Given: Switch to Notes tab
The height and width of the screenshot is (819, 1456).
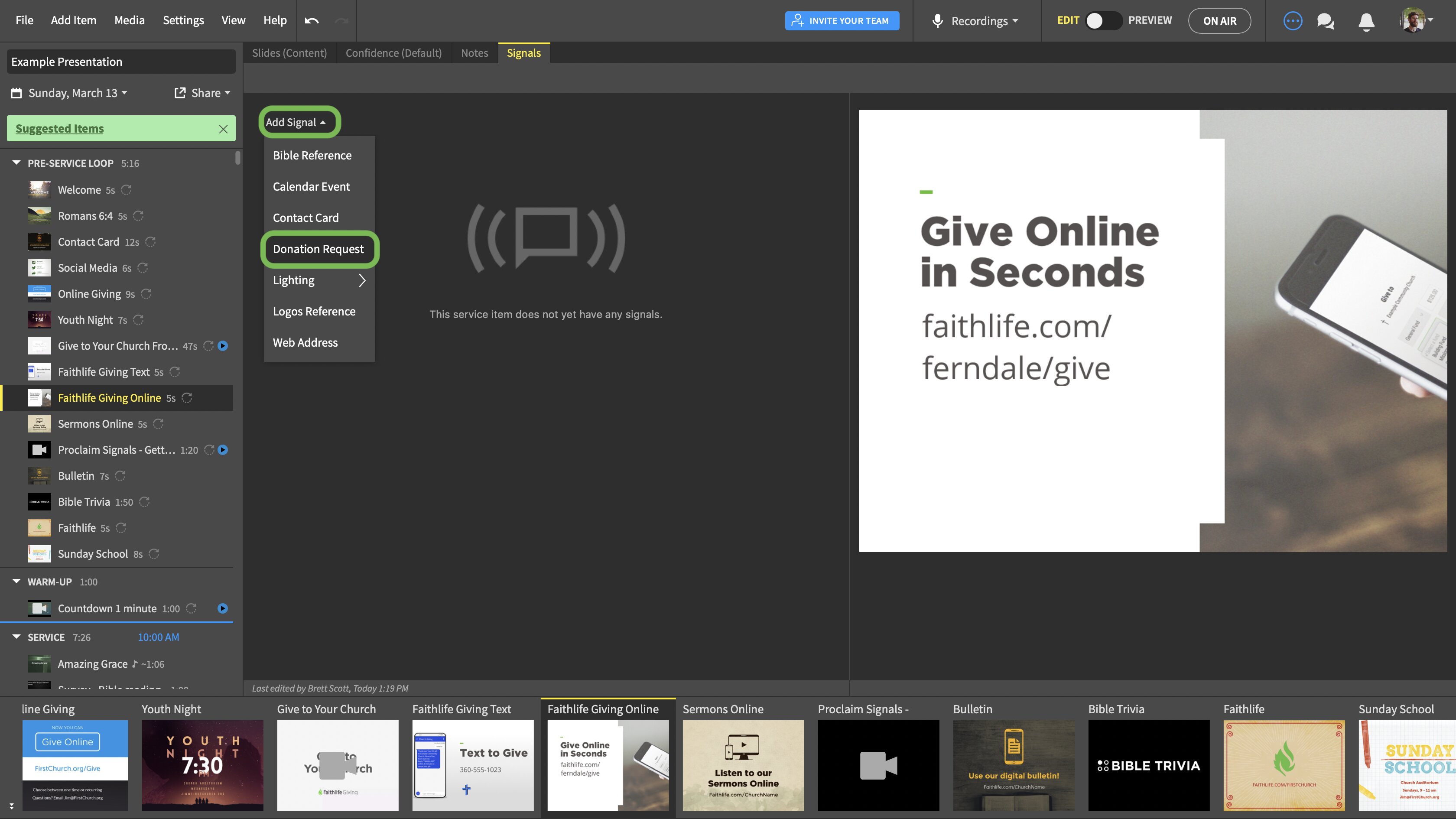Looking at the screenshot, I should tap(474, 53).
